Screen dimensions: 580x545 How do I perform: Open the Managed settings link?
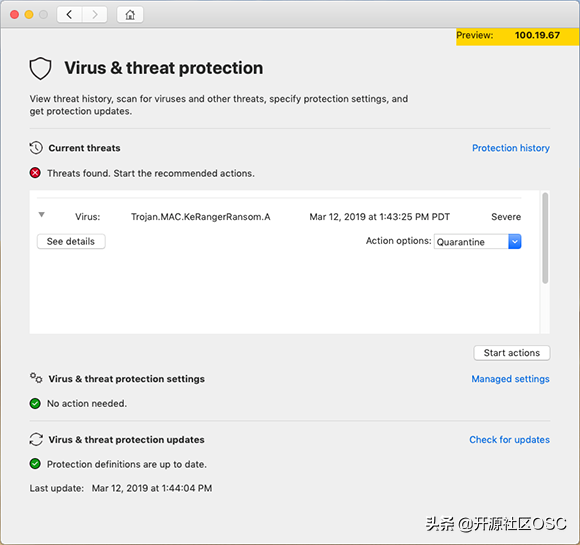point(510,379)
